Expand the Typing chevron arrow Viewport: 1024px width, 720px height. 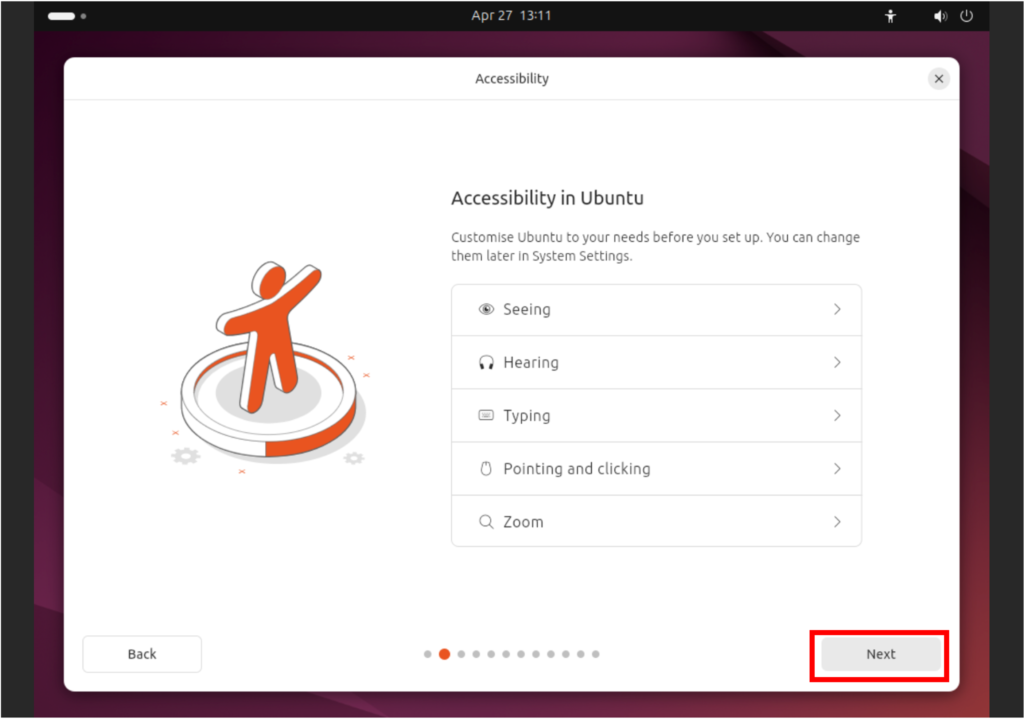[837, 416]
